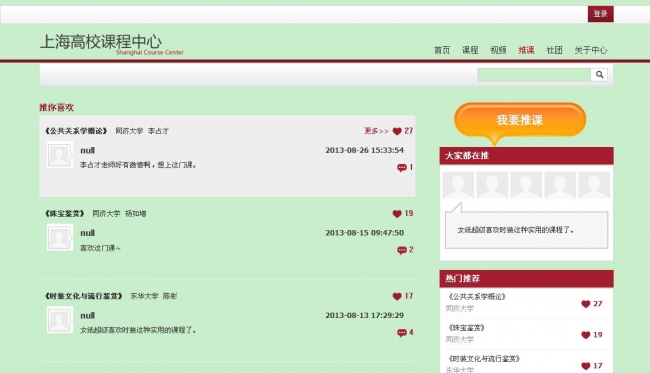
Task: Click heart icon beside count 19 in list
Action: [397, 214]
